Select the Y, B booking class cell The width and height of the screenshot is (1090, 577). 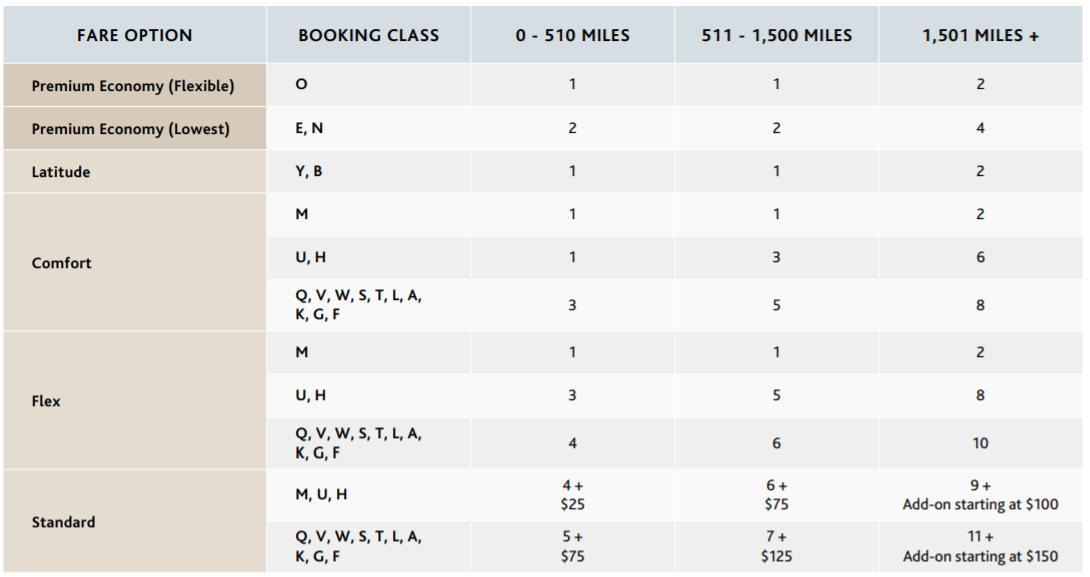[309, 172]
